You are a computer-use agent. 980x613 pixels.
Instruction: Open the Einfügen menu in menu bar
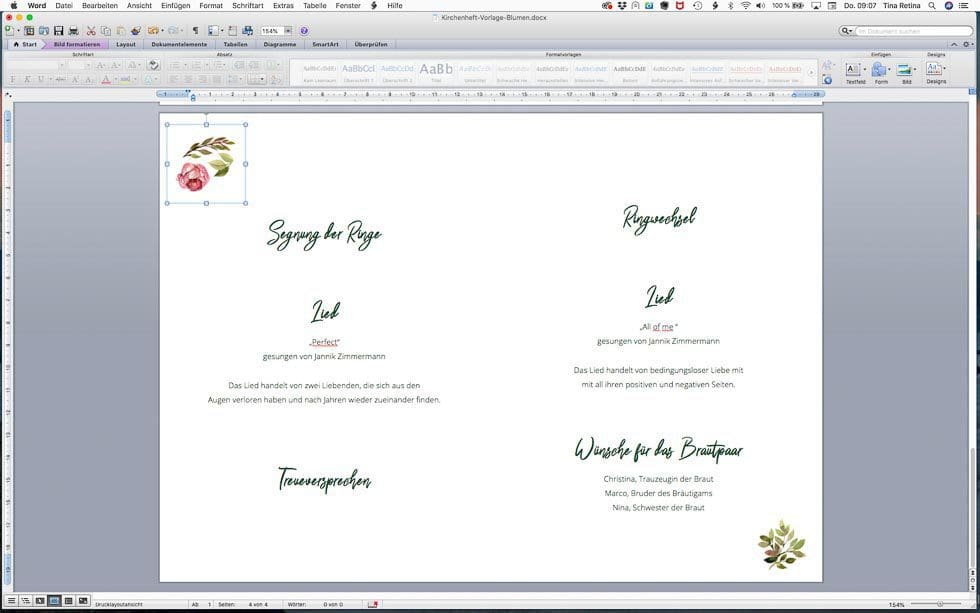coord(175,6)
